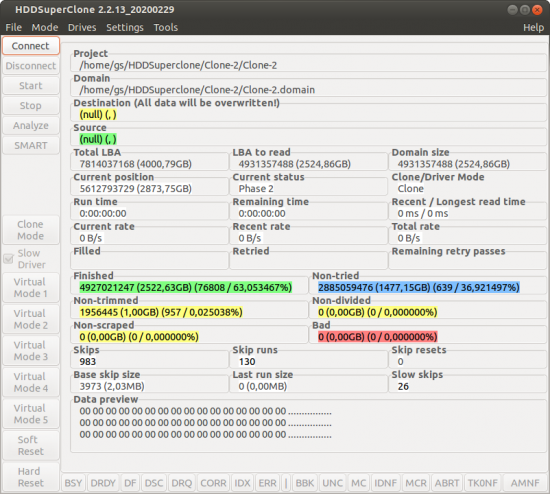This screenshot has height=494, width=550.
Task: Switch to Virtual Mode 4
Action: (31, 382)
